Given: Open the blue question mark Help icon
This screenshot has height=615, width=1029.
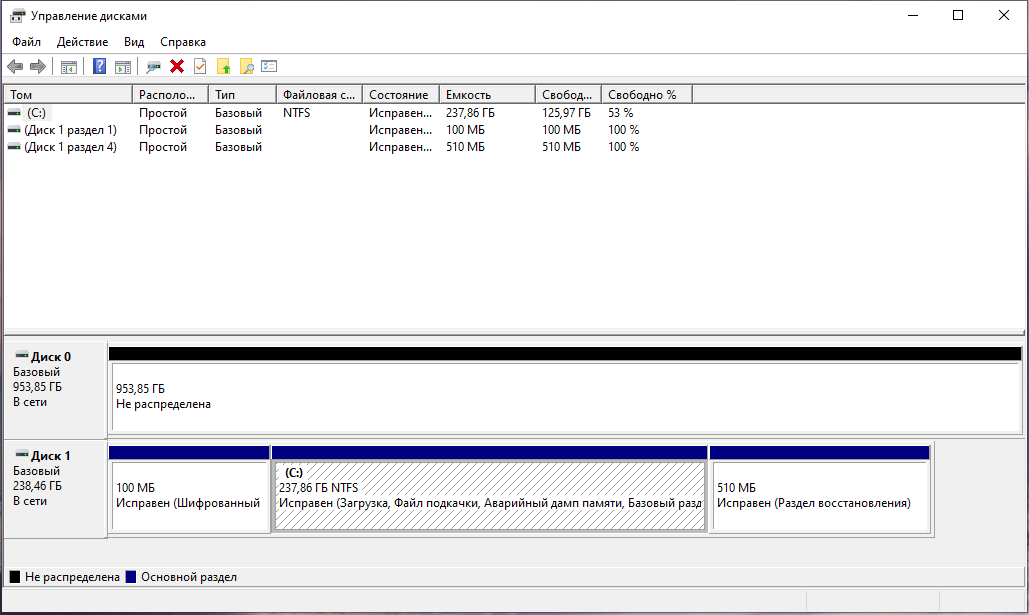Looking at the screenshot, I should pos(99,66).
